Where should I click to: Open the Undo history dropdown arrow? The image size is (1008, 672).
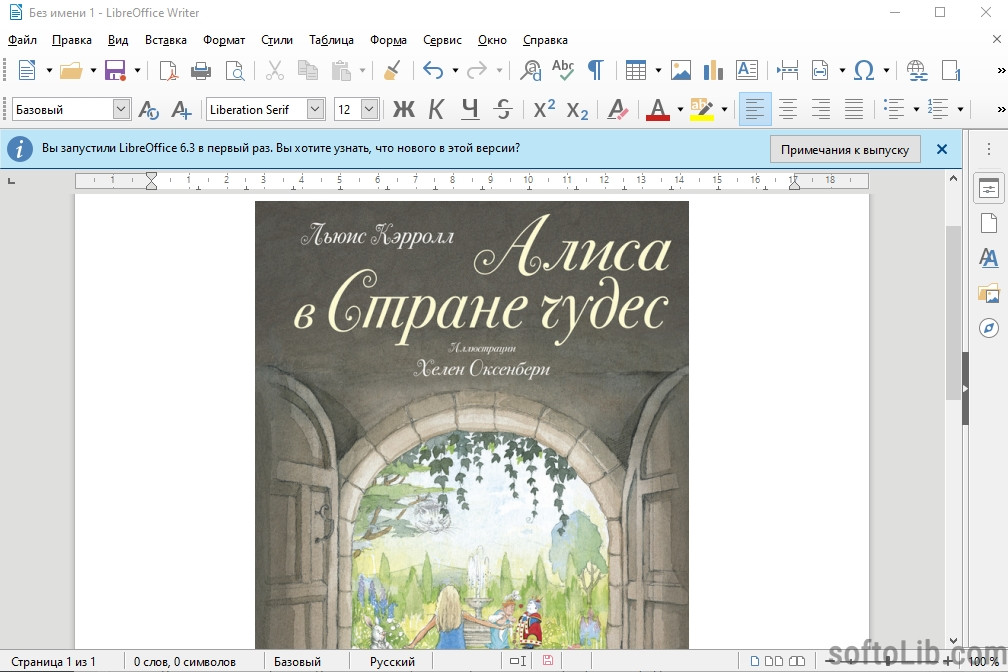click(455, 70)
